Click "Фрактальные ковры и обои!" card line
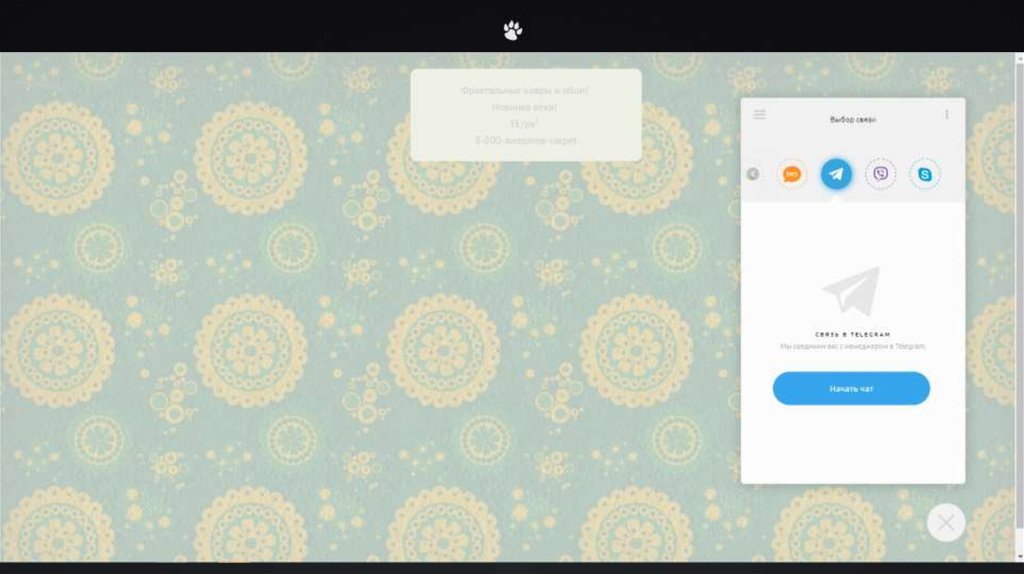1024x574 pixels. pos(525,90)
